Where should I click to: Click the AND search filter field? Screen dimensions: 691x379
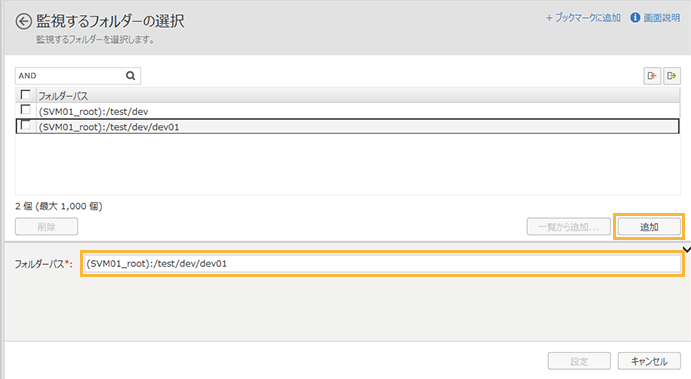[x=71, y=76]
